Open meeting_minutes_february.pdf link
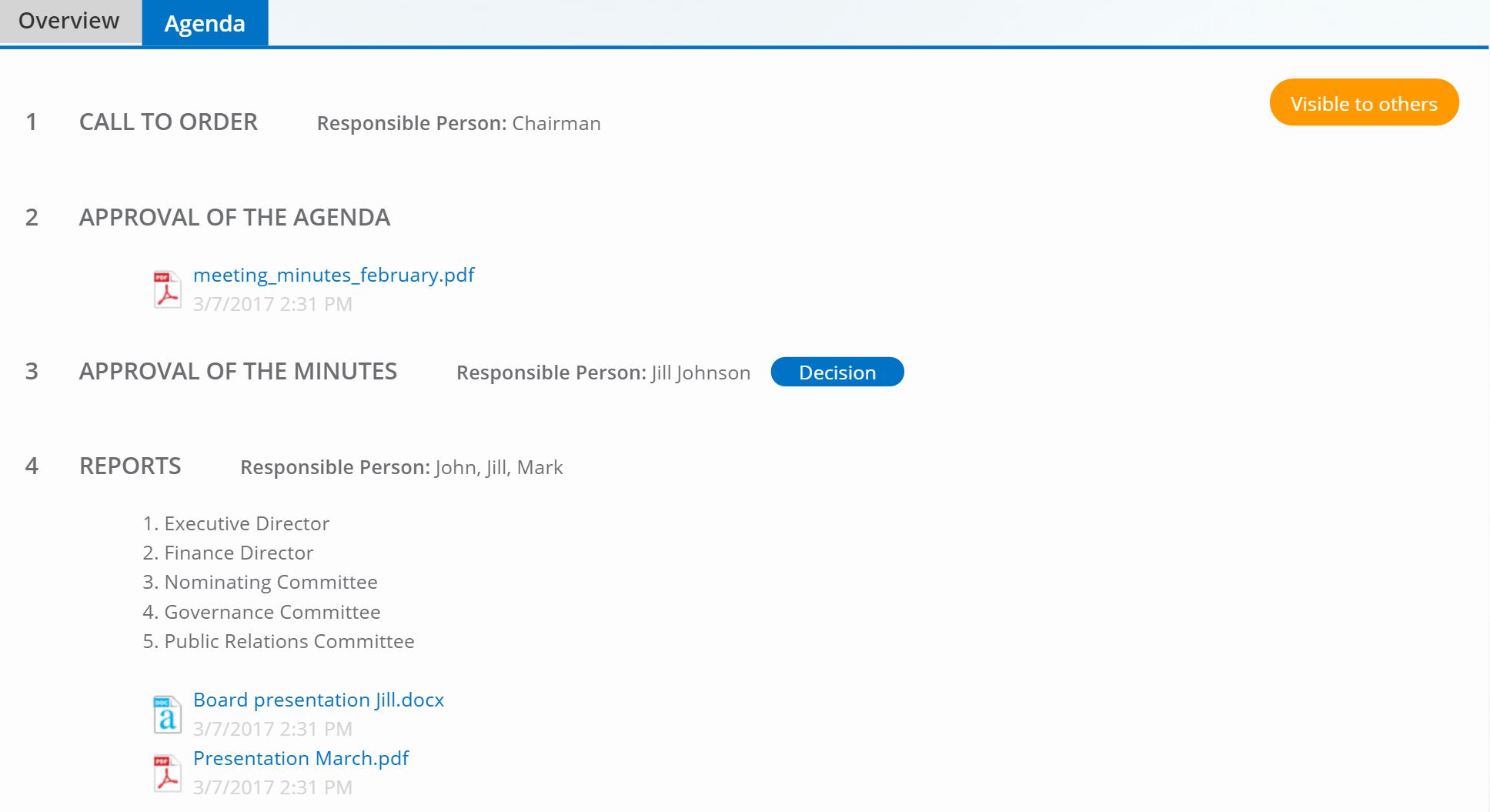The height and width of the screenshot is (812, 1490). (x=333, y=275)
